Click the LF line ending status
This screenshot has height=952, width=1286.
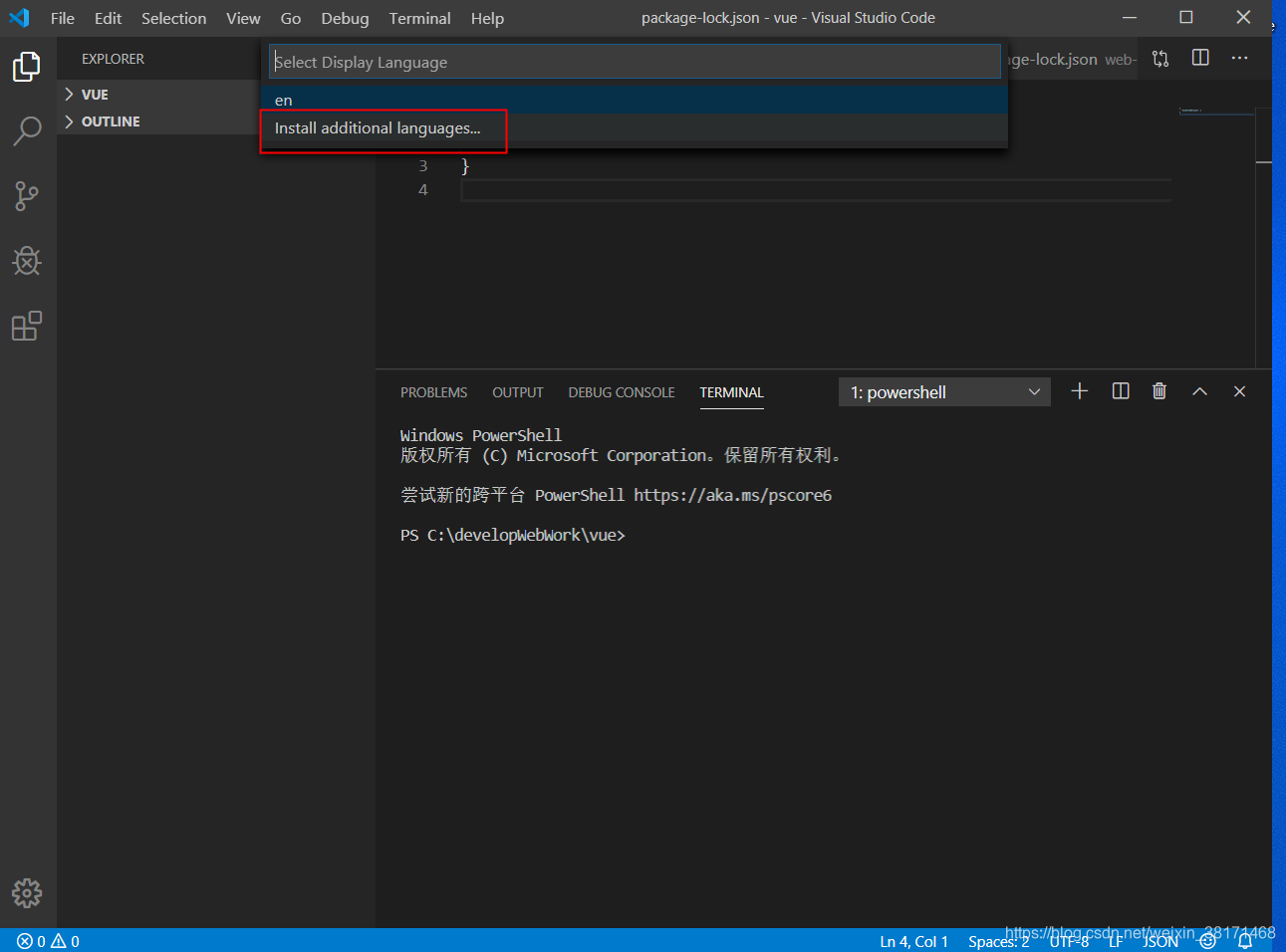(1116, 941)
